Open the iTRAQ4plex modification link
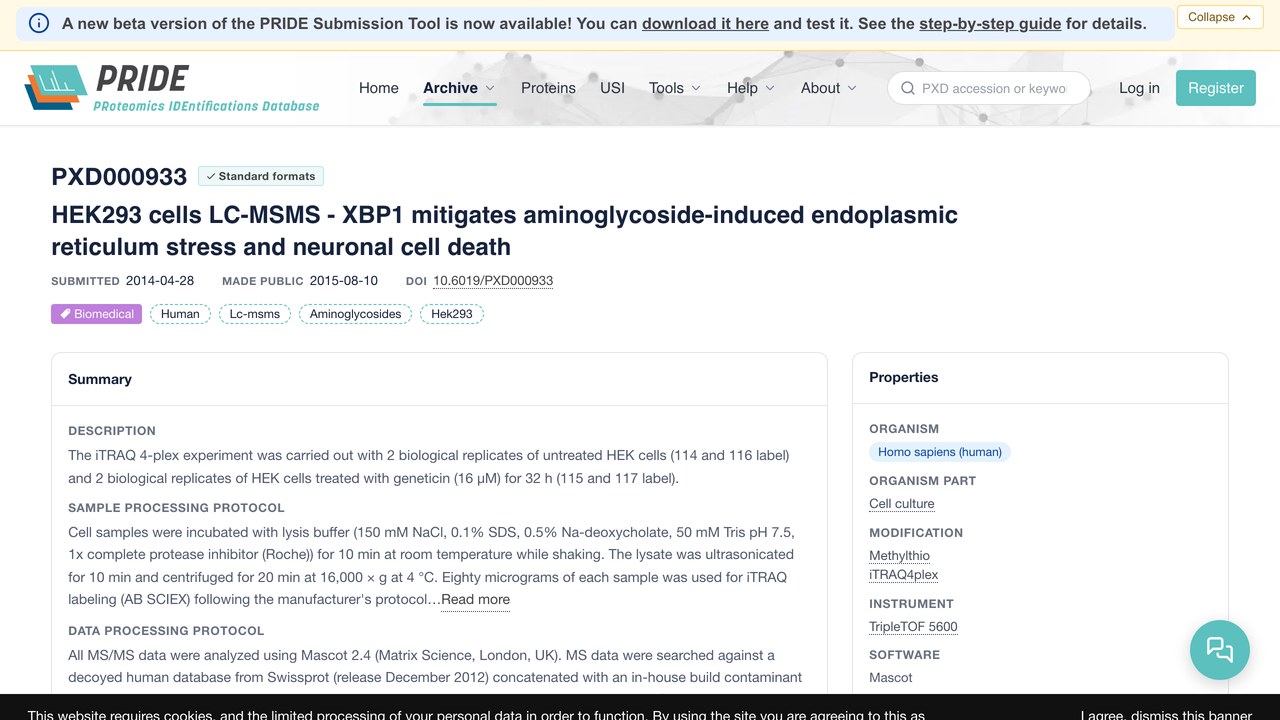This screenshot has width=1280, height=720. click(x=904, y=575)
